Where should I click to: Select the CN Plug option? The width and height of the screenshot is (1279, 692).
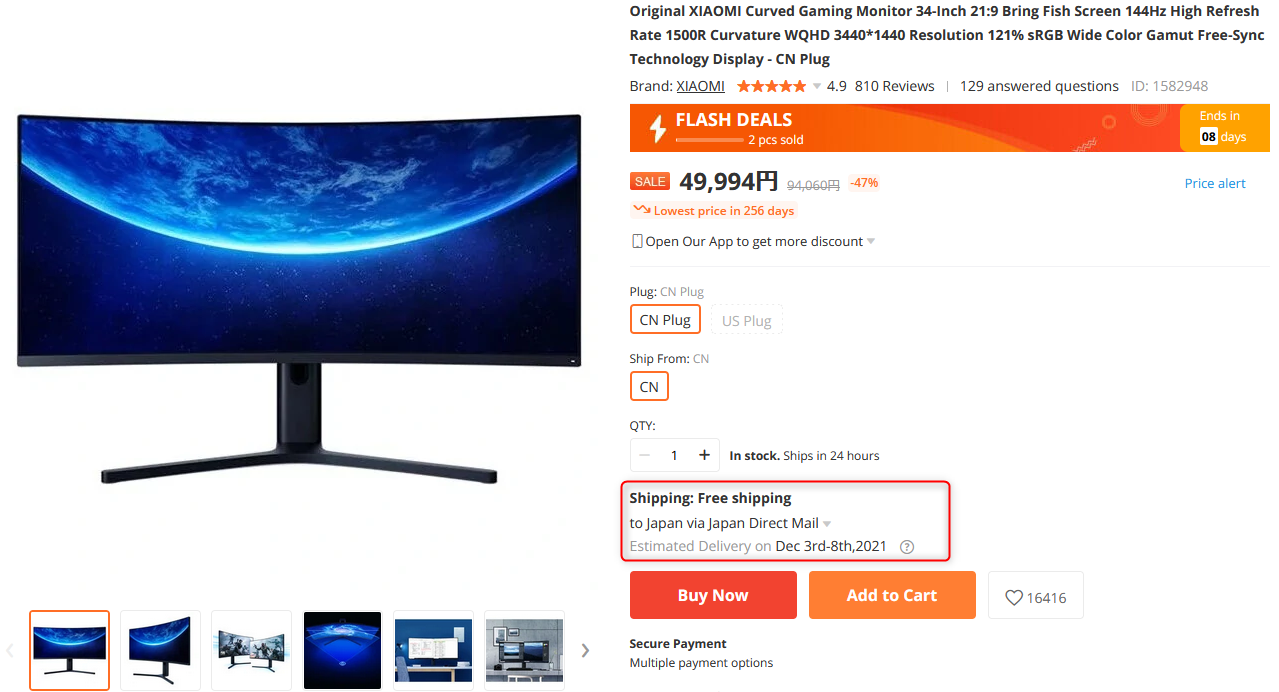665,320
